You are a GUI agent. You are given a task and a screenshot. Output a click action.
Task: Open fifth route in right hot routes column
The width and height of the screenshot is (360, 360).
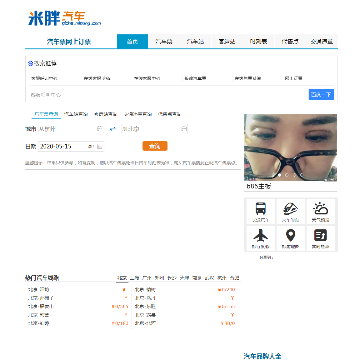coord(145,323)
